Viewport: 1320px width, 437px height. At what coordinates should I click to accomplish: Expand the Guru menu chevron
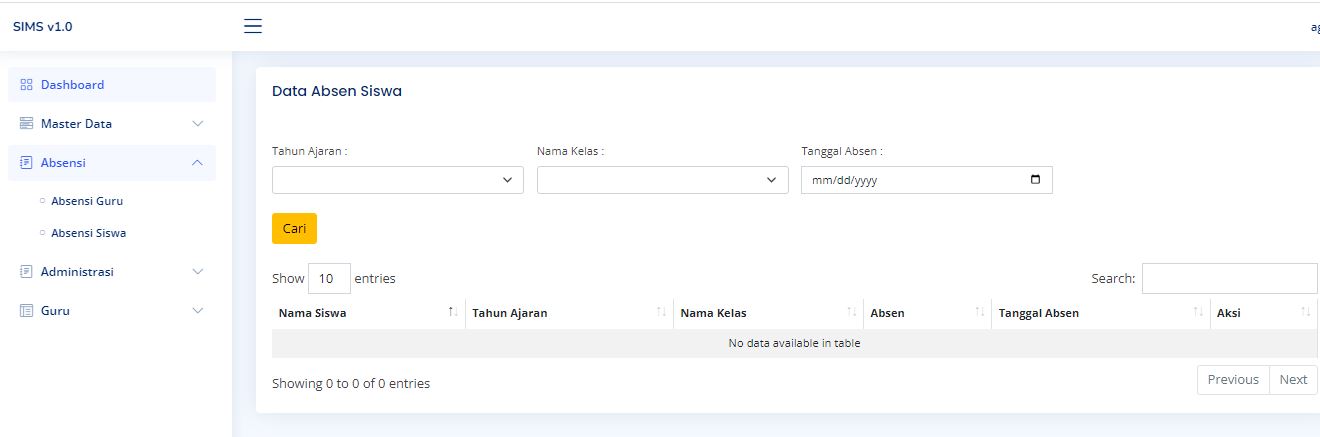(x=197, y=311)
